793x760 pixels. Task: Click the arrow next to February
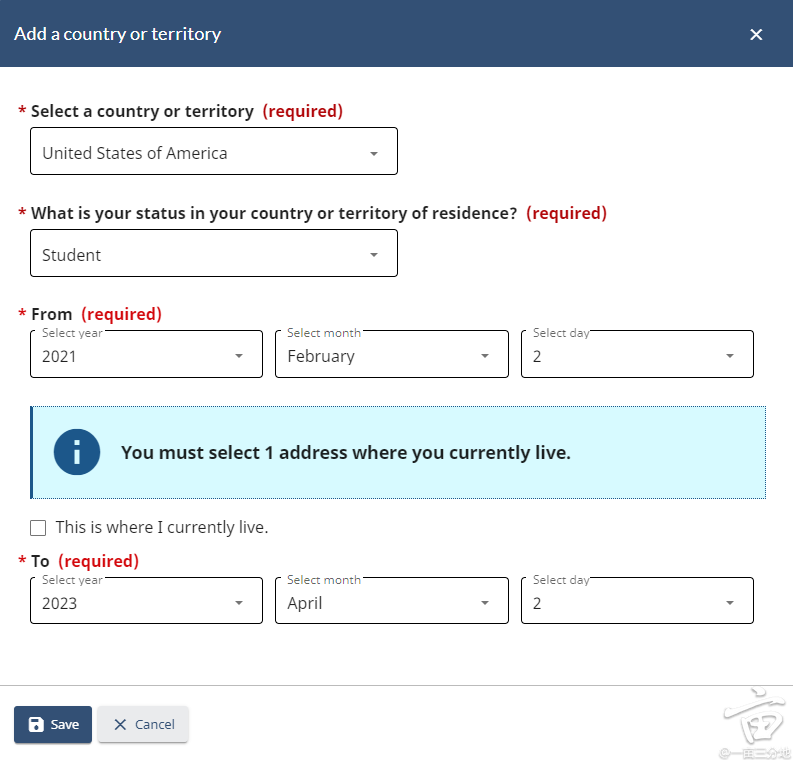coord(485,357)
